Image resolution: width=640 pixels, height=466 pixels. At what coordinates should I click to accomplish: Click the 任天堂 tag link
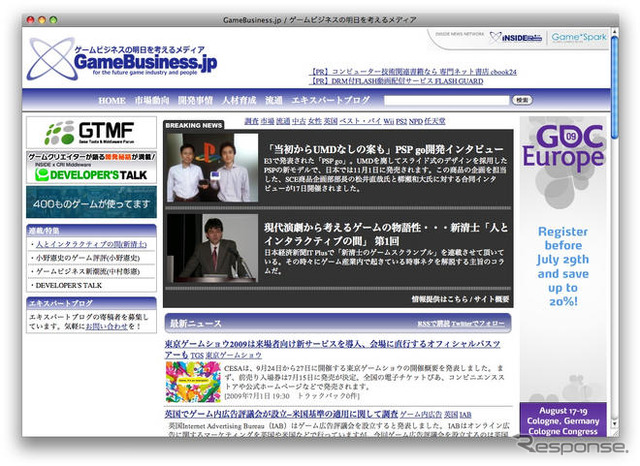click(x=435, y=121)
